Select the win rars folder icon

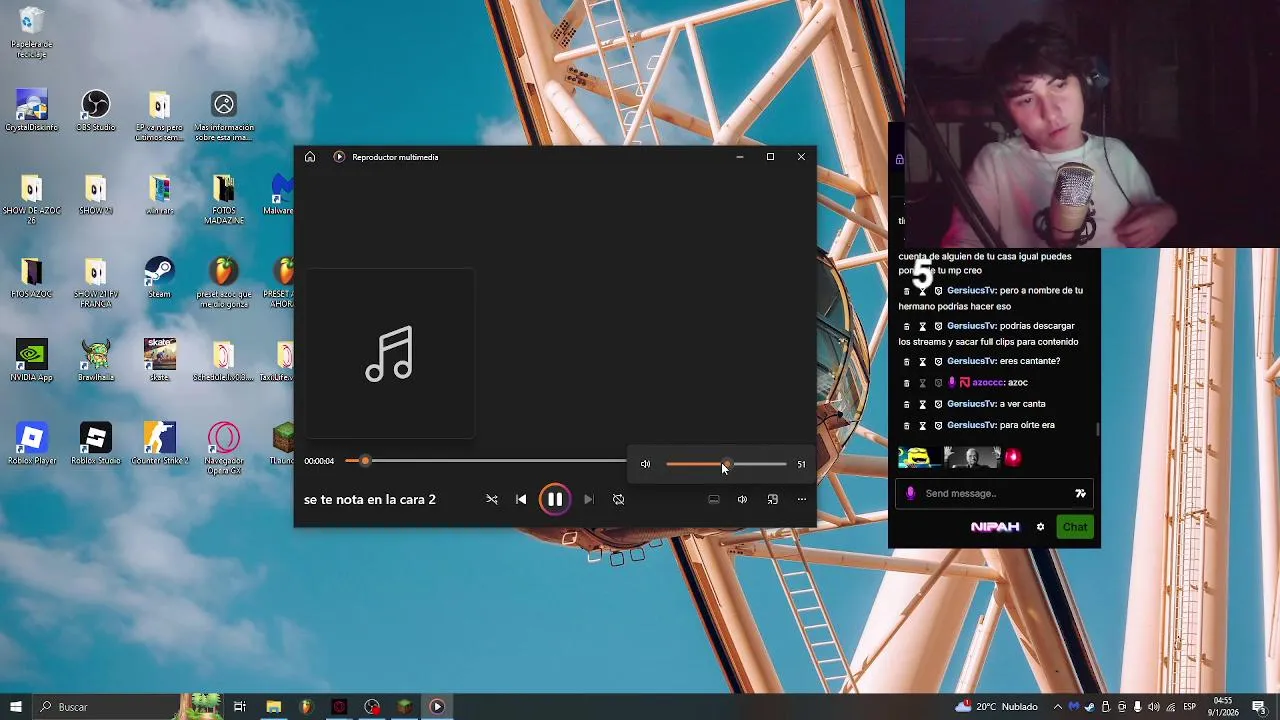tap(159, 194)
